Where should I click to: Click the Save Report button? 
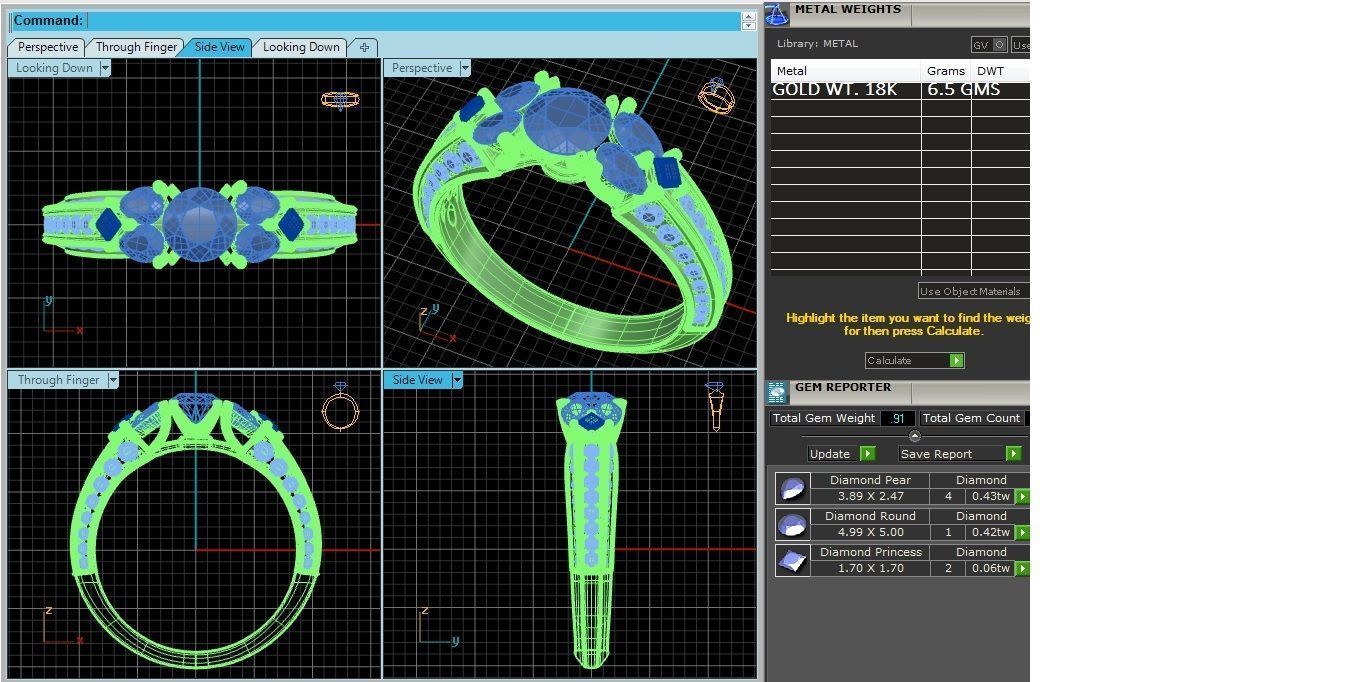pos(960,454)
